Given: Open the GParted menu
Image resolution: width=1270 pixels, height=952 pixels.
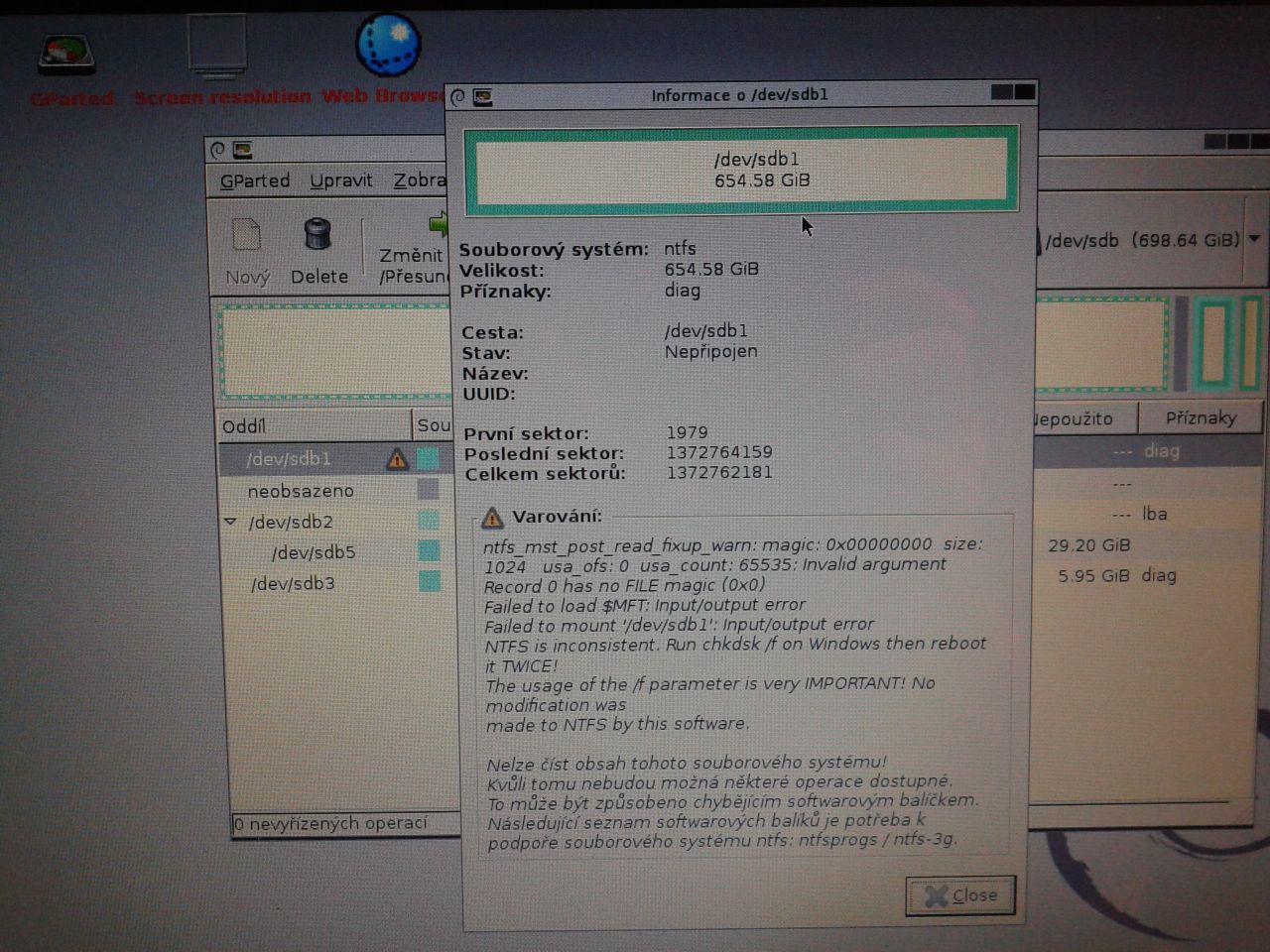Looking at the screenshot, I should (255, 180).
